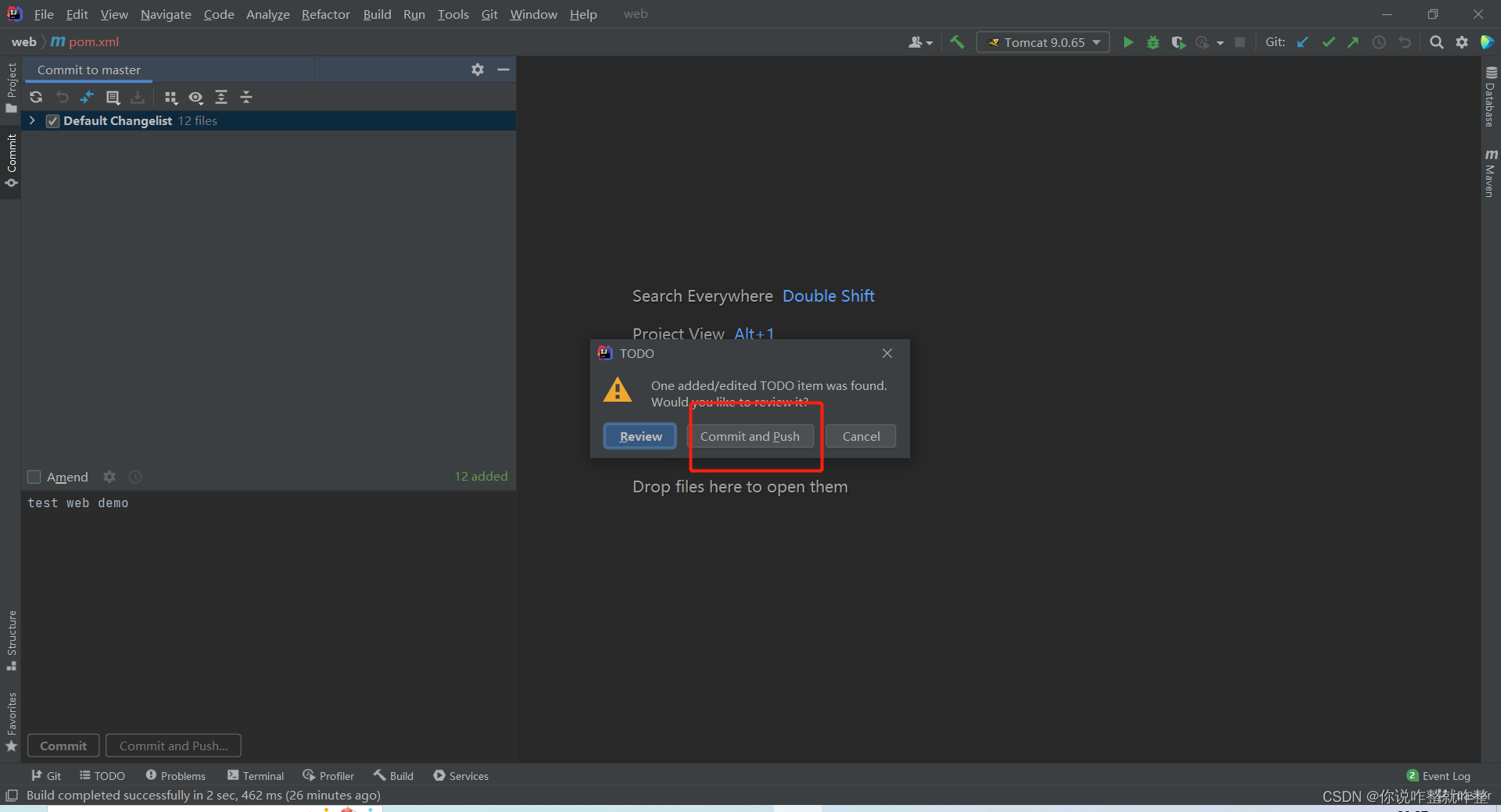Viewport: 1501px width, 812px height.
Task: Expand all changes icon
Action: [221, 97]
